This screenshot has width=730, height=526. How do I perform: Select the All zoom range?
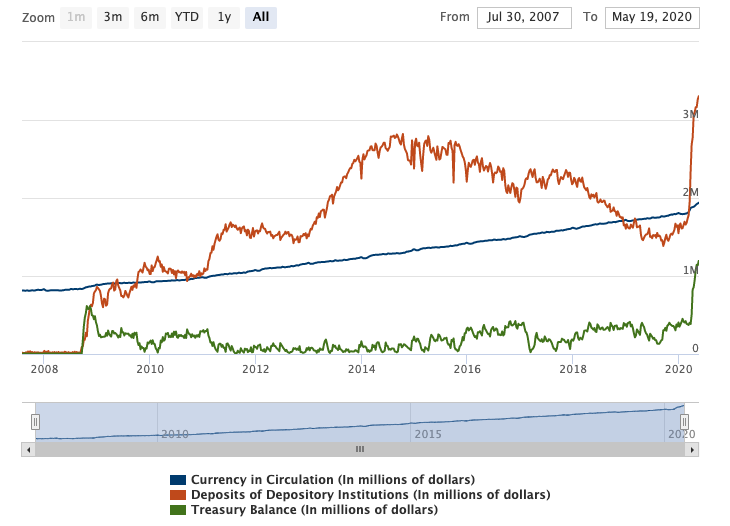pos(261,17)
